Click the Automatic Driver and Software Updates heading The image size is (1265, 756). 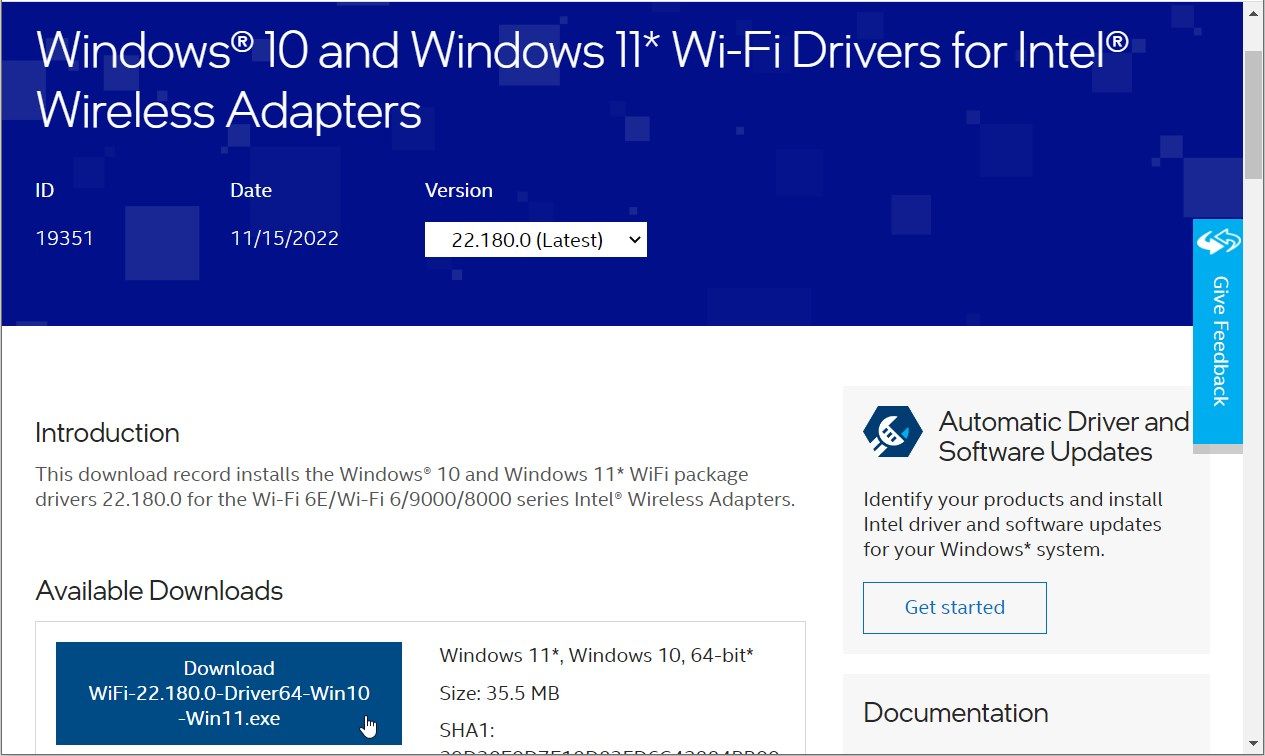pos(1064,436)
